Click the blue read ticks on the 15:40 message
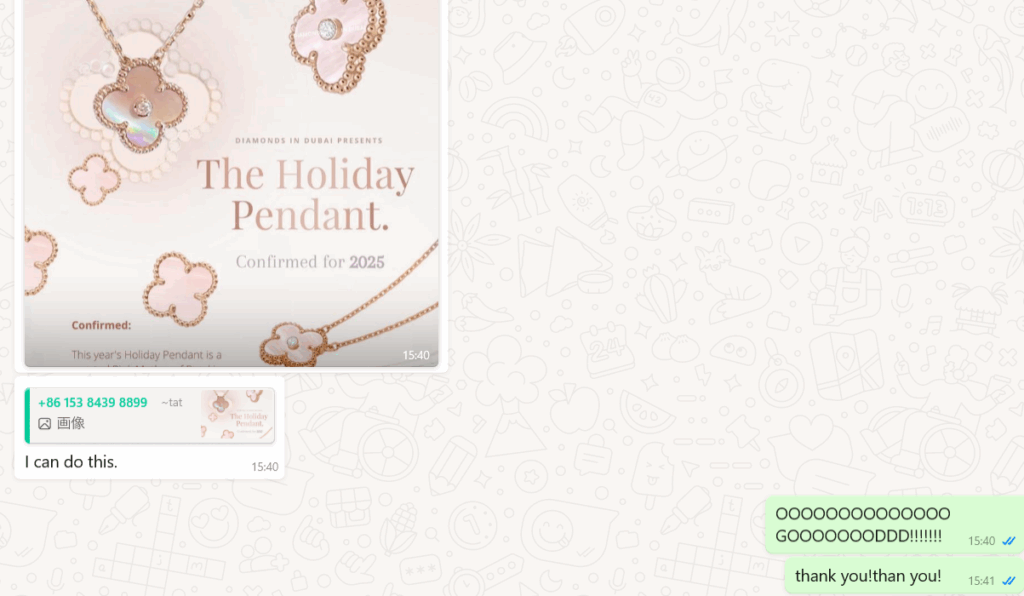 pos(1009,541)
